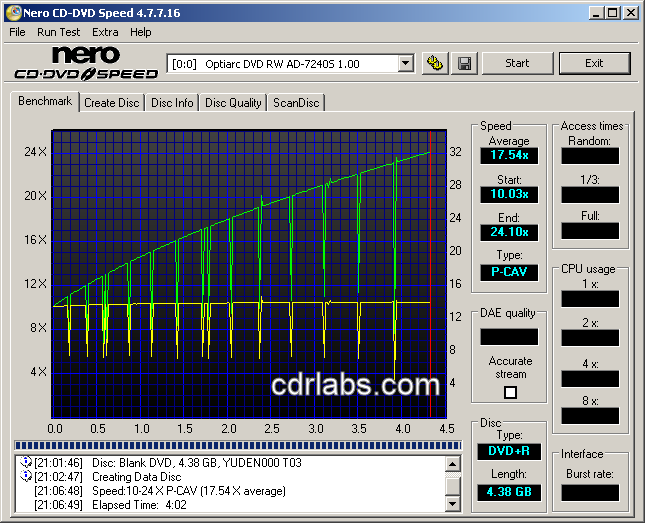Open the Help menu
645x523 pixels.
click(141, 32)
